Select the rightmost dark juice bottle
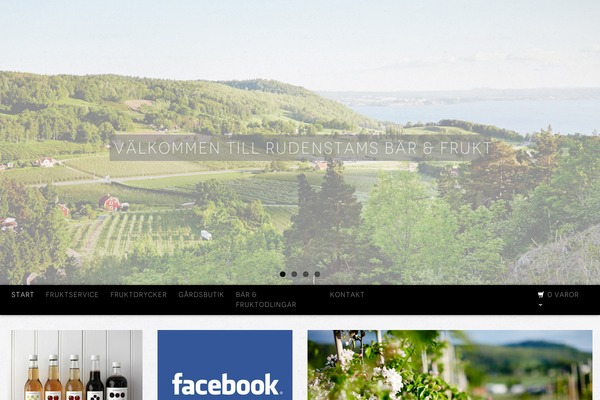600x400 pixels. point(116,381)
